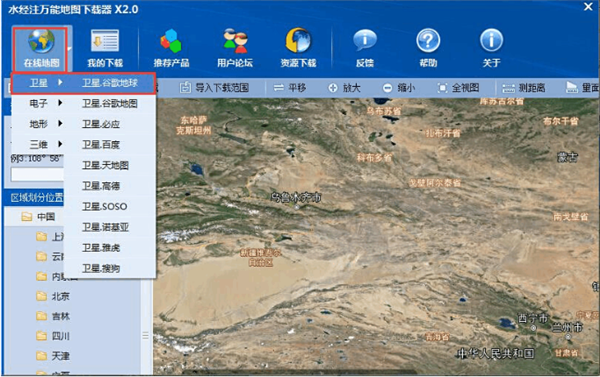Choose 卫星.高德 menu entry
The image size is (600, 377).
110,186
